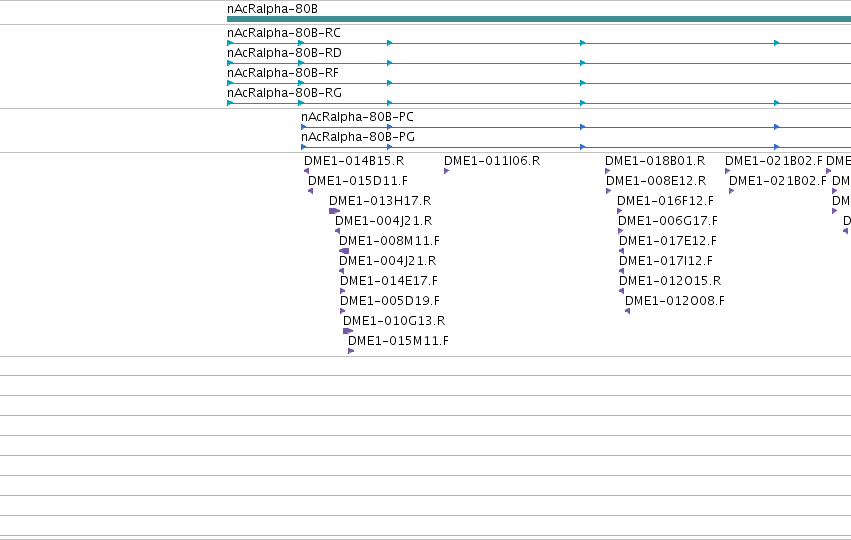Screen dimensions: 851x540
Task: Click purple feature glyph beneath DME1-010G13.R
Action: click(x=348, y=331)
